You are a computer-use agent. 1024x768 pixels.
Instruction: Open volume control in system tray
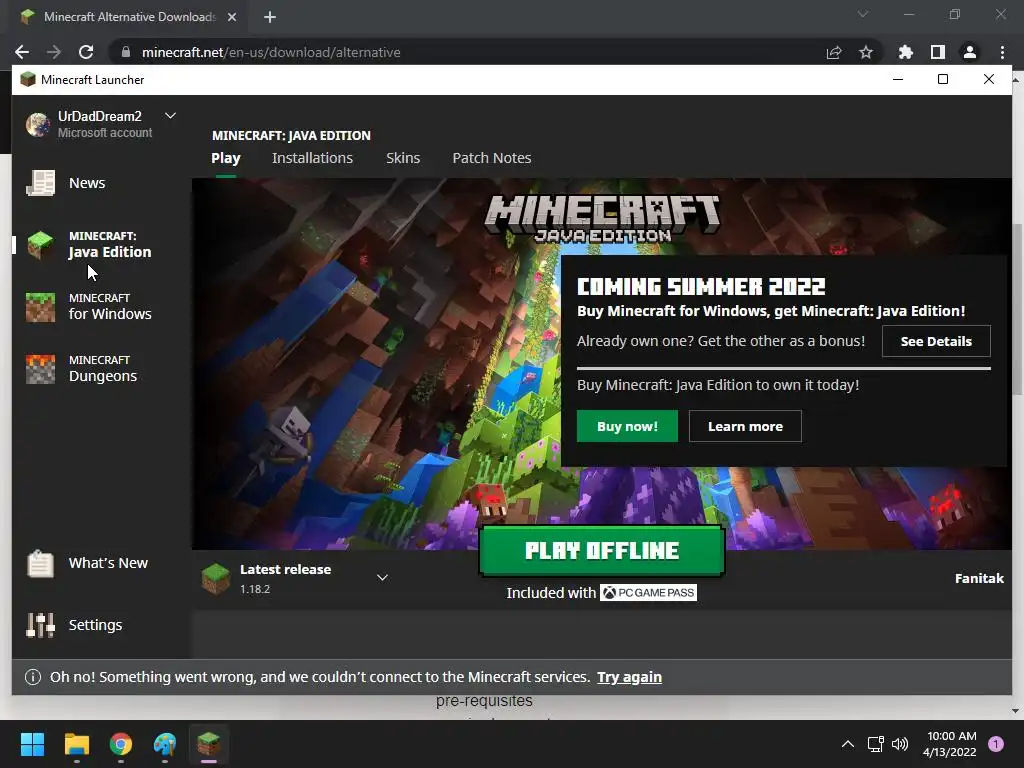tap(900, 744)
